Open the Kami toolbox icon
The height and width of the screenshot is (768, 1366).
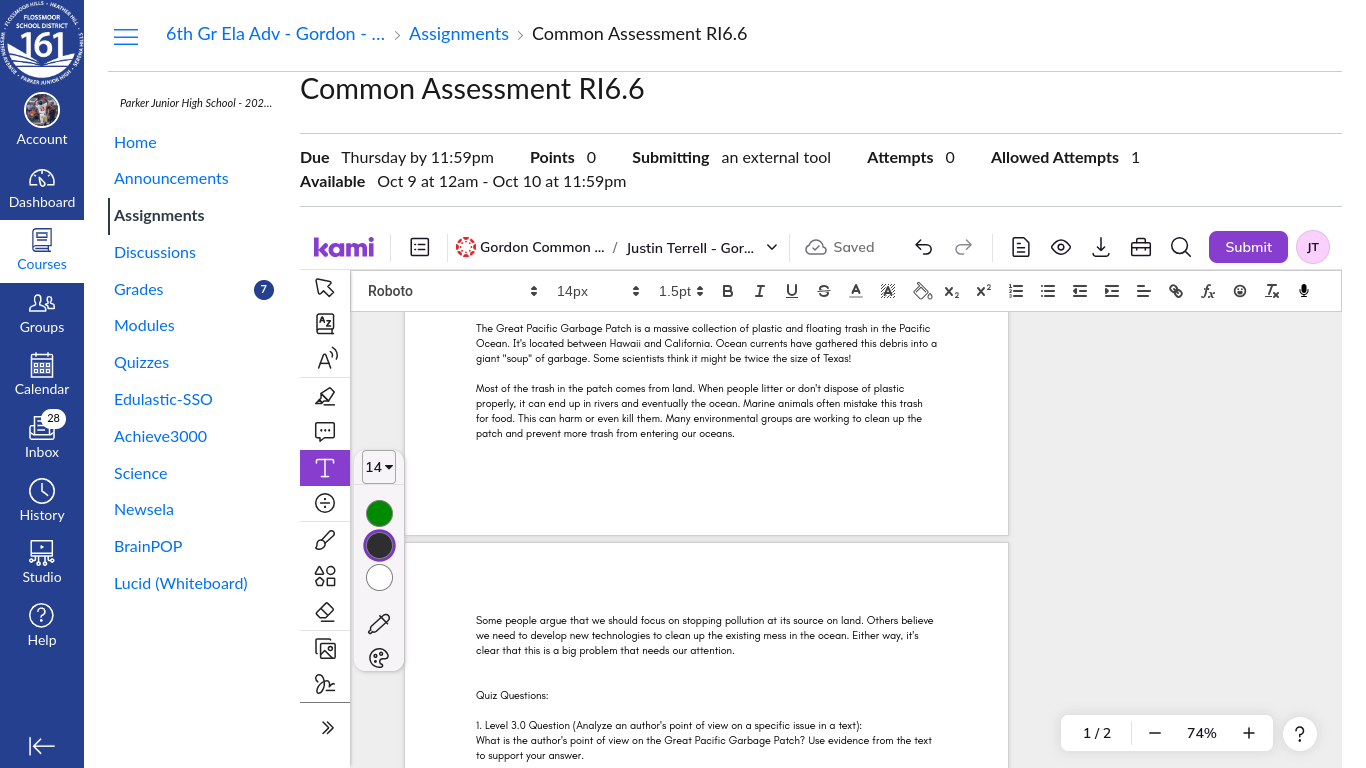click(1140, 247)
